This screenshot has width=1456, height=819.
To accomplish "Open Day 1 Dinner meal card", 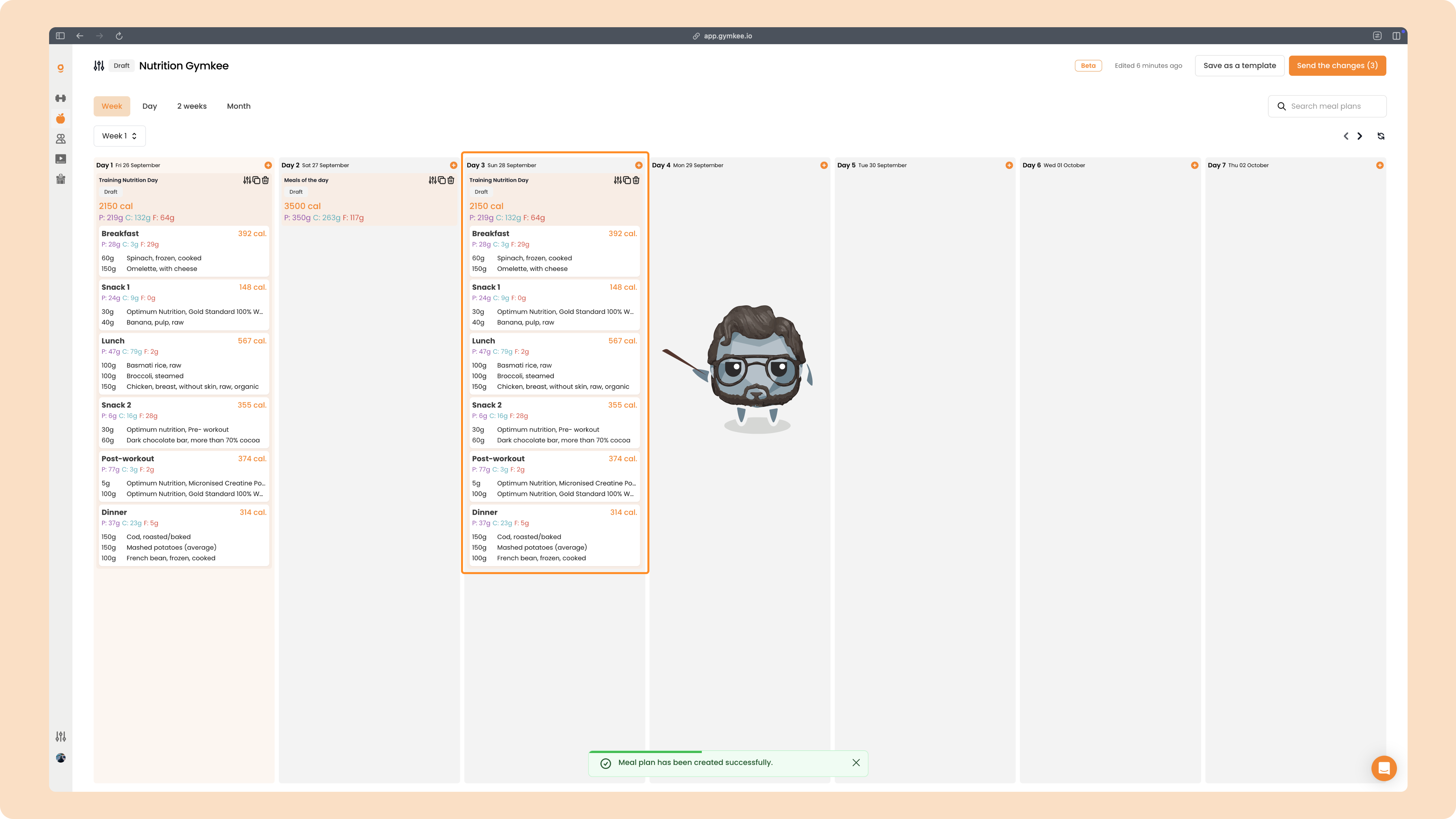I will tap(184, 535).
